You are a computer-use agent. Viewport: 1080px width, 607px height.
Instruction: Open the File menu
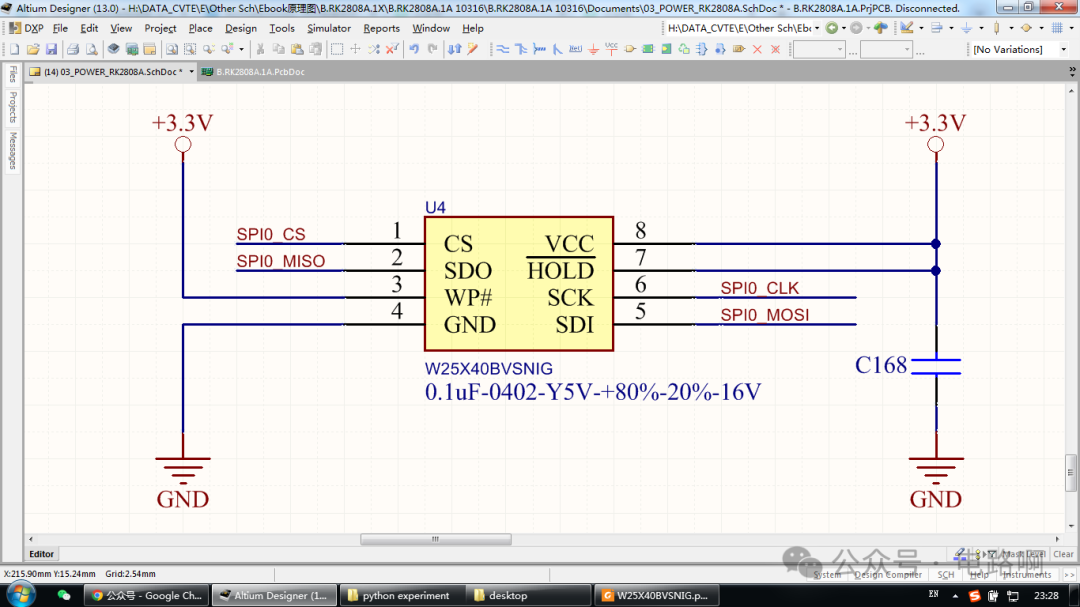tap(60, 28)
